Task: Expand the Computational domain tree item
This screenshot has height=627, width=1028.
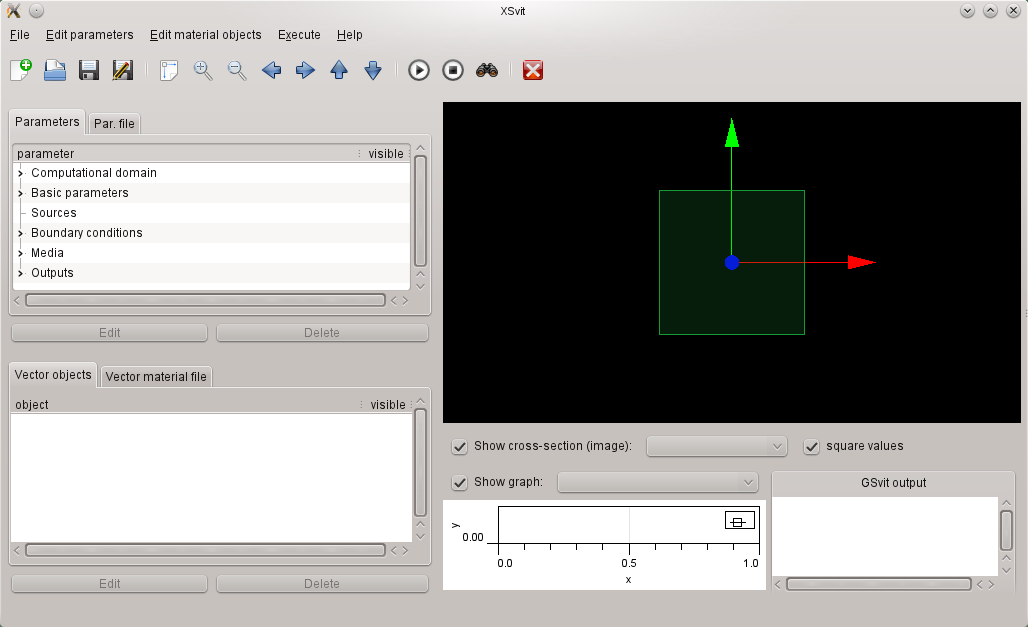Action: point(20,173)
